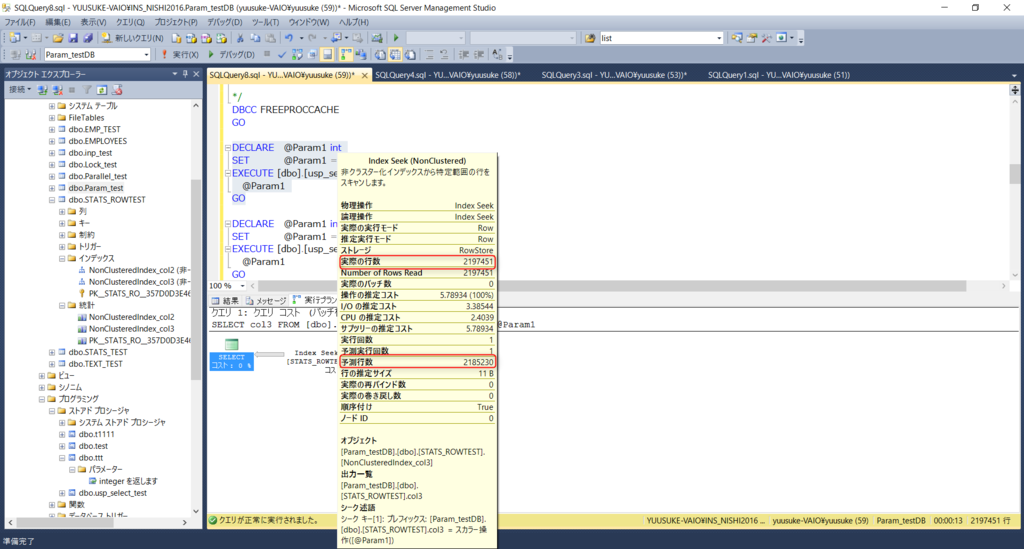Expand dbo.usp_select_test stored procedure

pyautogui.click(x=62, y=493)
